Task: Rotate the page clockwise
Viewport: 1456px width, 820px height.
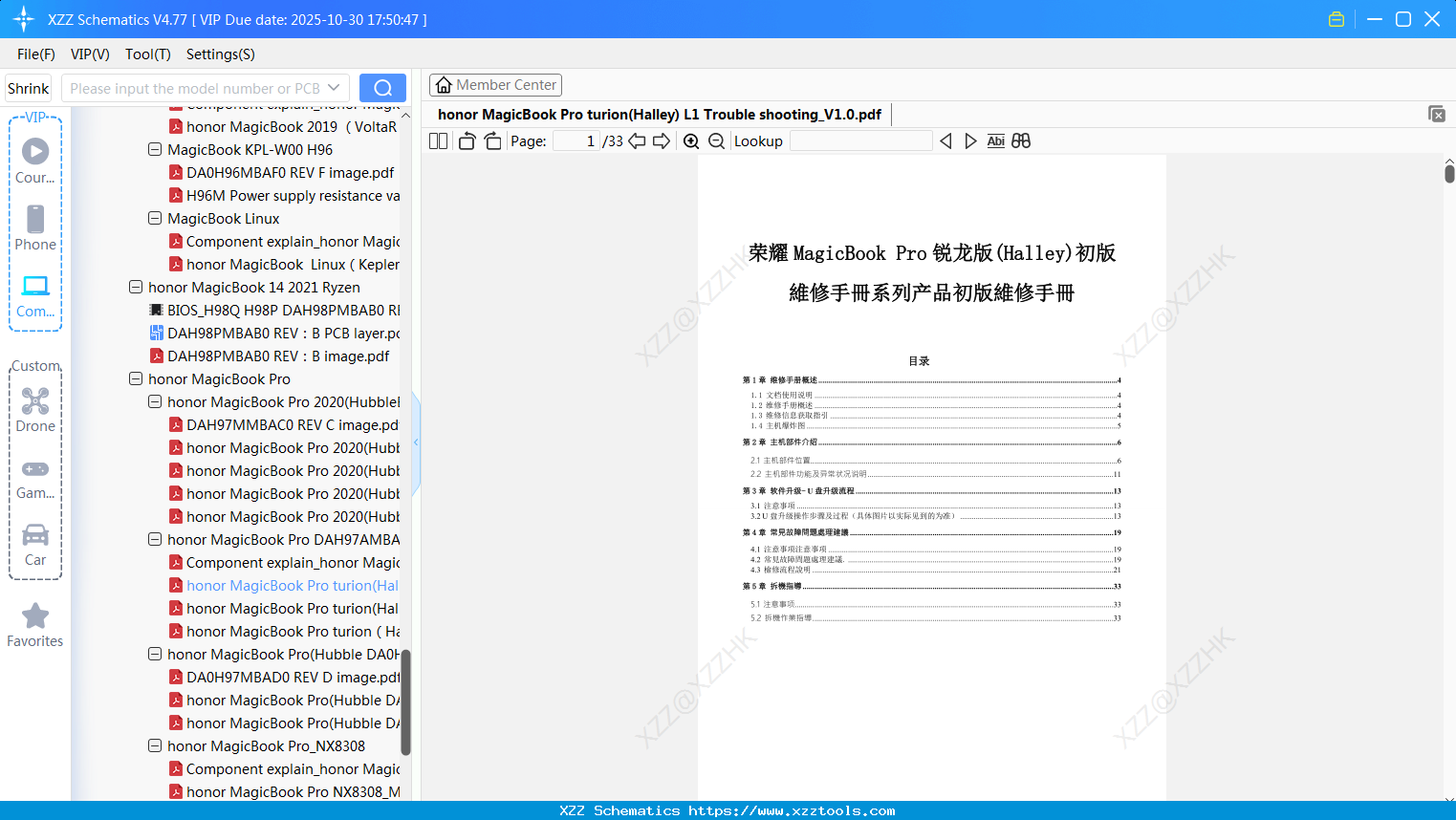Action: 492,141
